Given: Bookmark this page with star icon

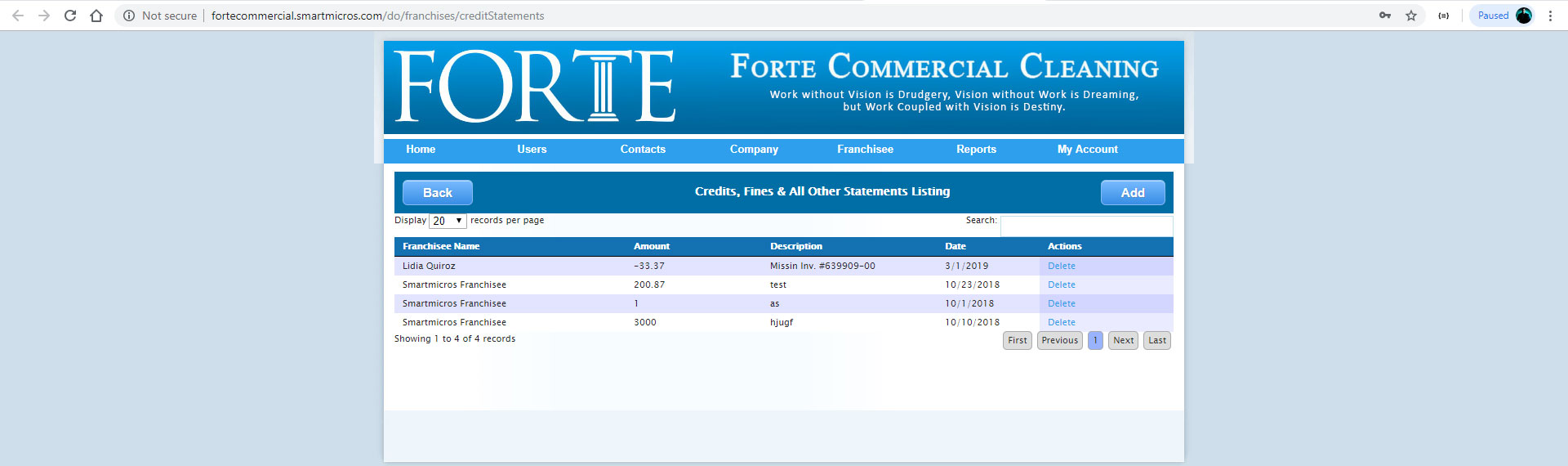Looking at the screenshot, I should click(x=1411, y=16).
